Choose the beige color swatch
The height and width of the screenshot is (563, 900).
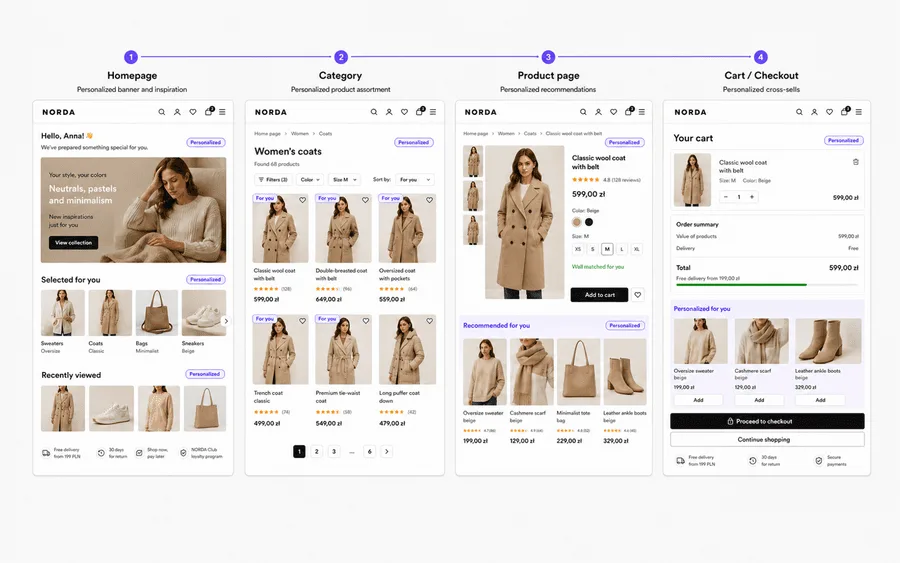click(x=577, y=222)
